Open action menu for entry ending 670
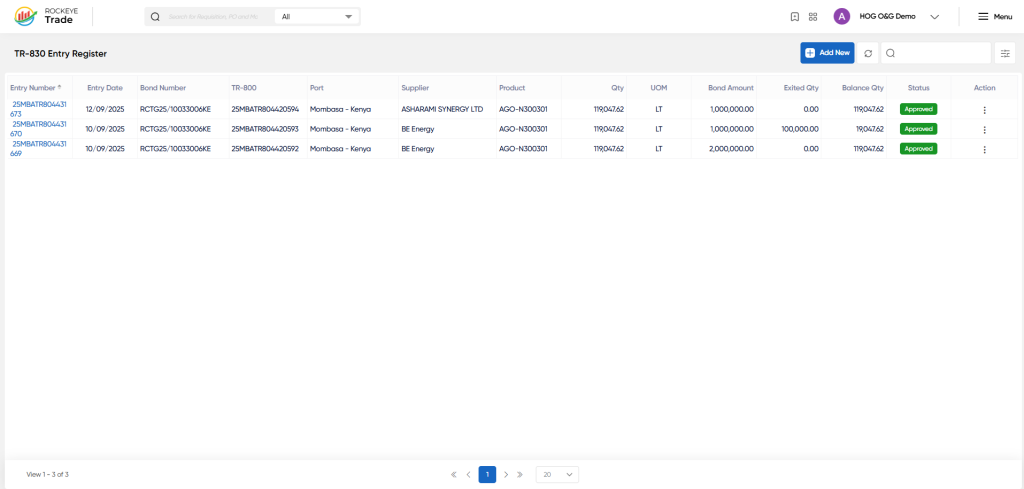The height and width of the screenshot is (489, 1024). tap(984, 129)
